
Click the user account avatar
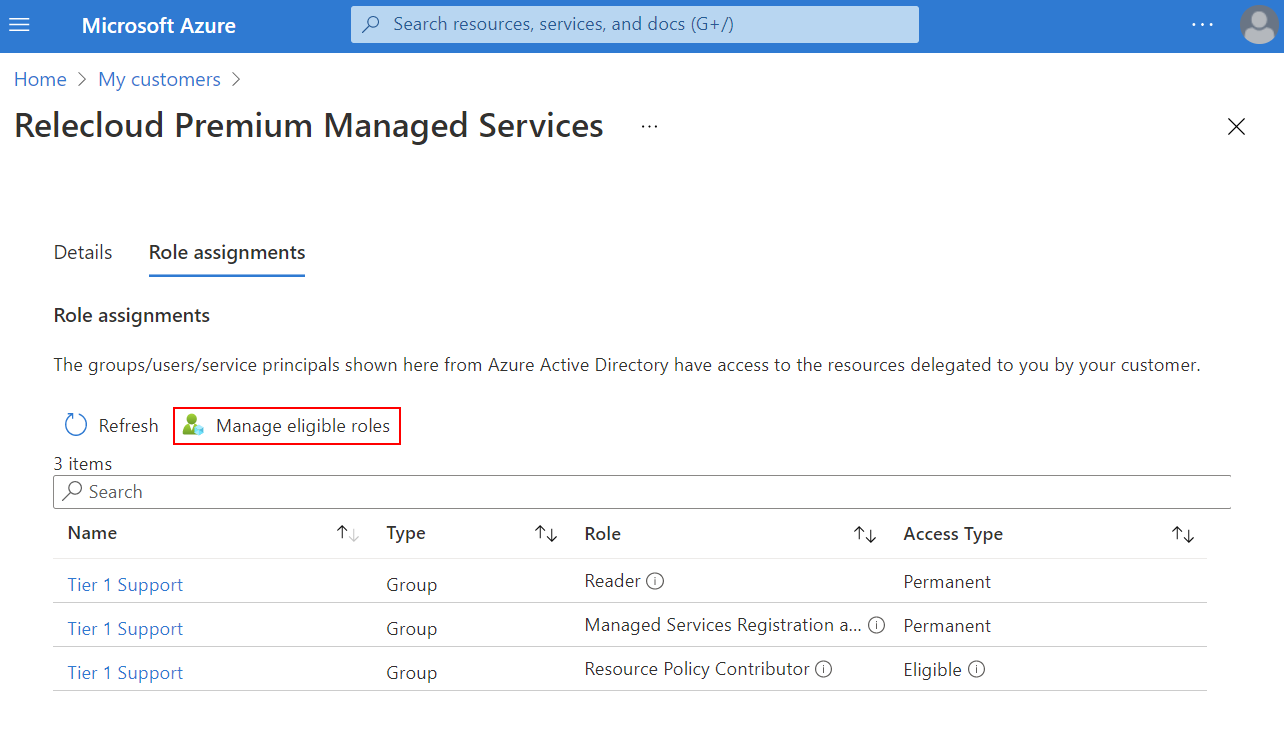(x=1258, y=25)
